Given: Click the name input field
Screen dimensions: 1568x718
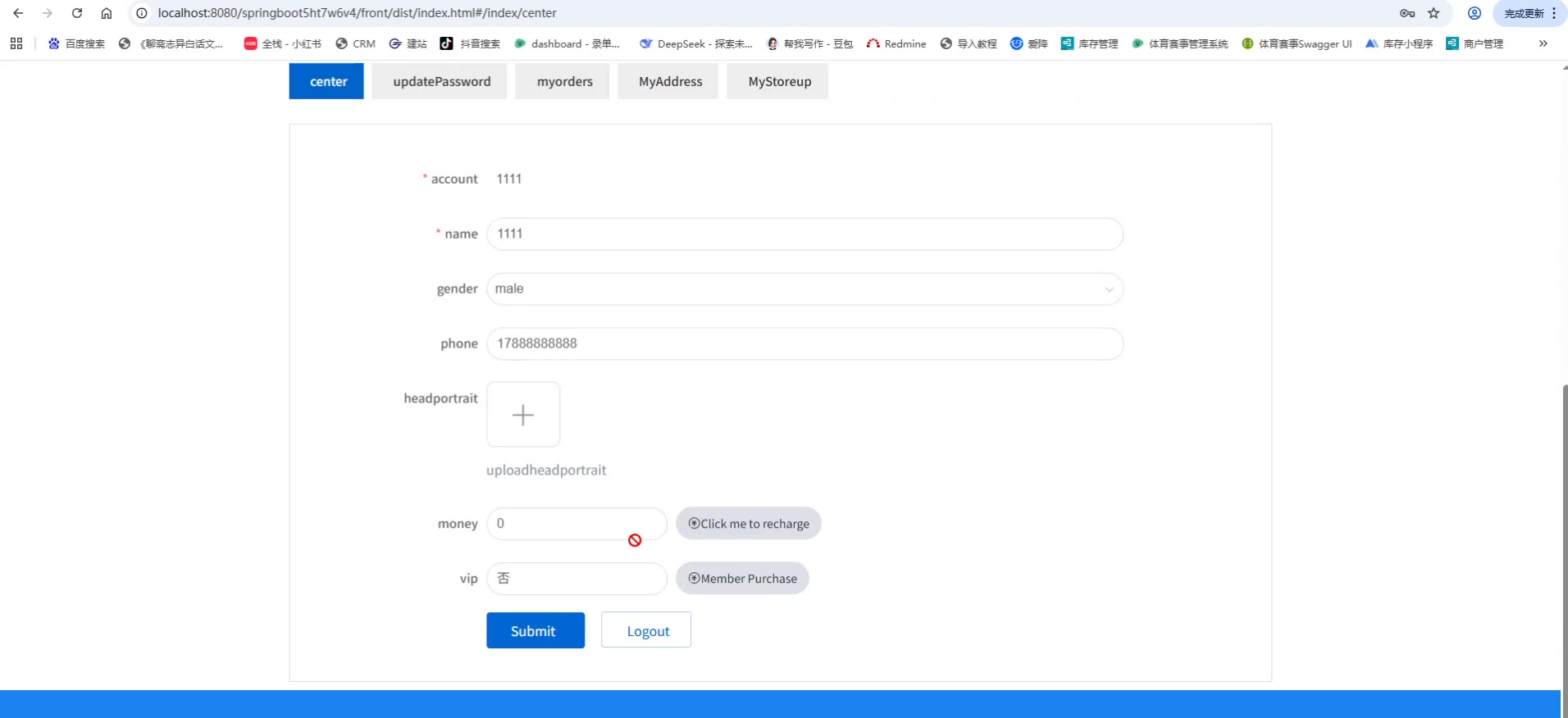Looking at the screenshot, I should click(x=805, y=234).
